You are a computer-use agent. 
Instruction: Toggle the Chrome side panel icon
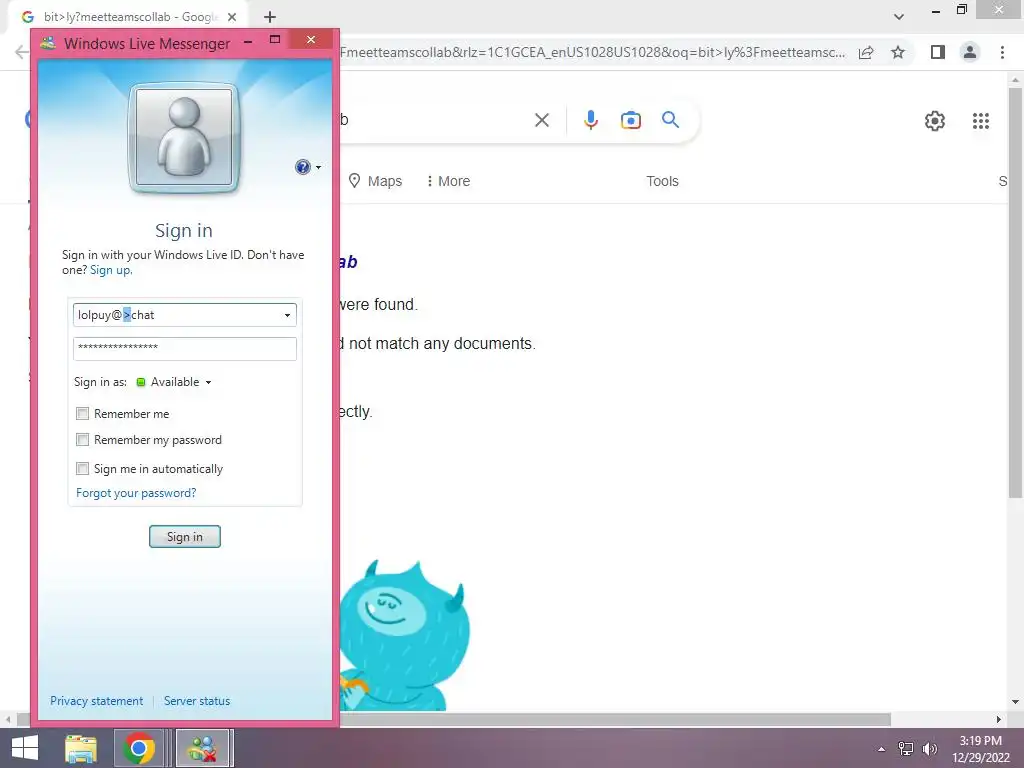pos(937,52)
